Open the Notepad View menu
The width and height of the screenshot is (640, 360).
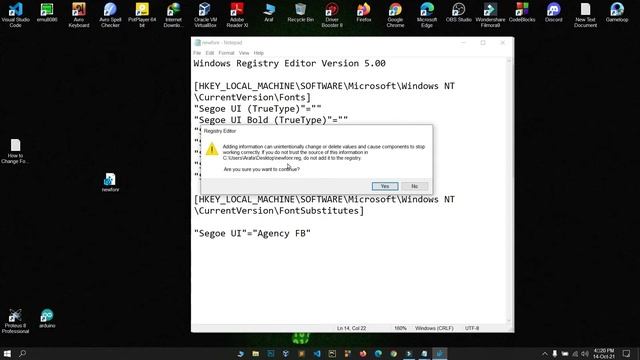click(244, 53)
